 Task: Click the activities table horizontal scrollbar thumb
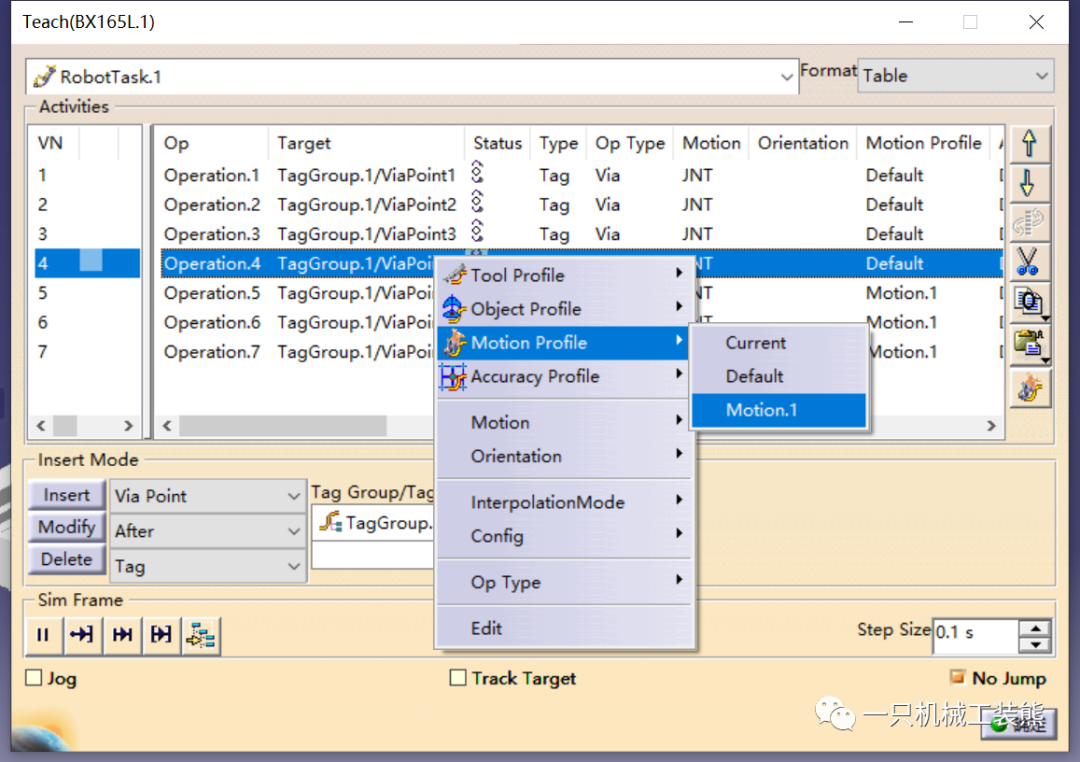(282, 426)
